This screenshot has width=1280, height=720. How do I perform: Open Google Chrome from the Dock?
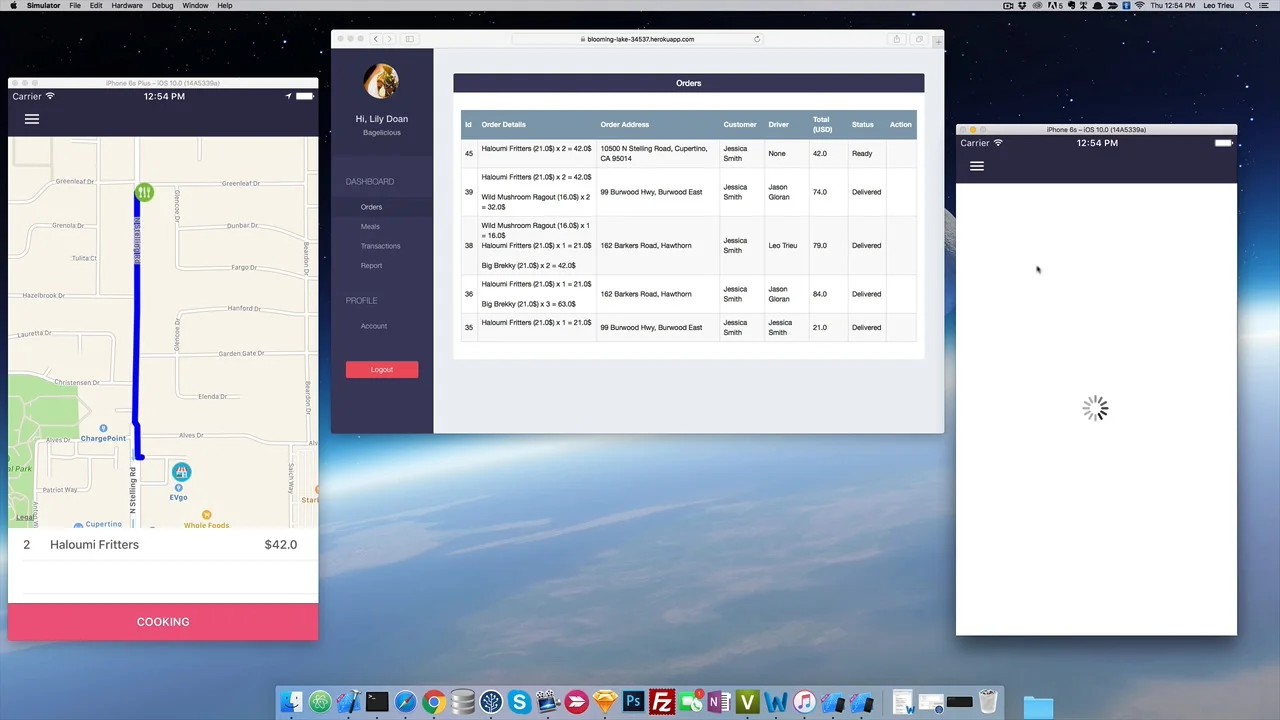click(x=433, y=702)
